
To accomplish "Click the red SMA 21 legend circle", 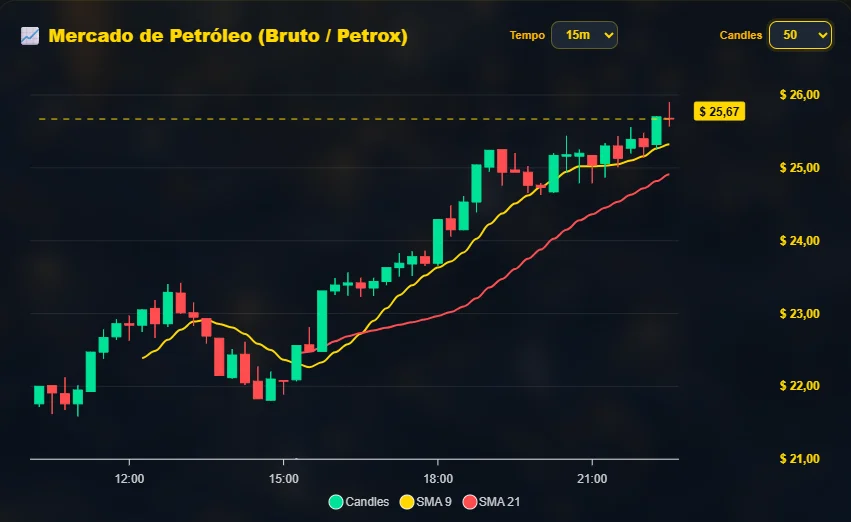I will (469, 502).
